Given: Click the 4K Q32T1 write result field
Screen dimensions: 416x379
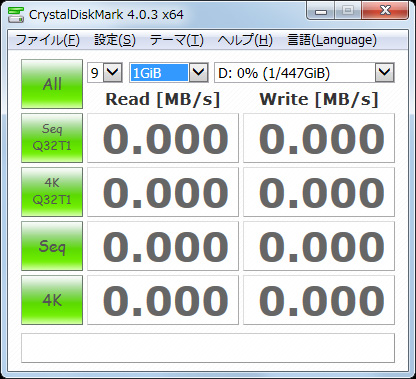Looking at the screenshot, I should (319, 192).
